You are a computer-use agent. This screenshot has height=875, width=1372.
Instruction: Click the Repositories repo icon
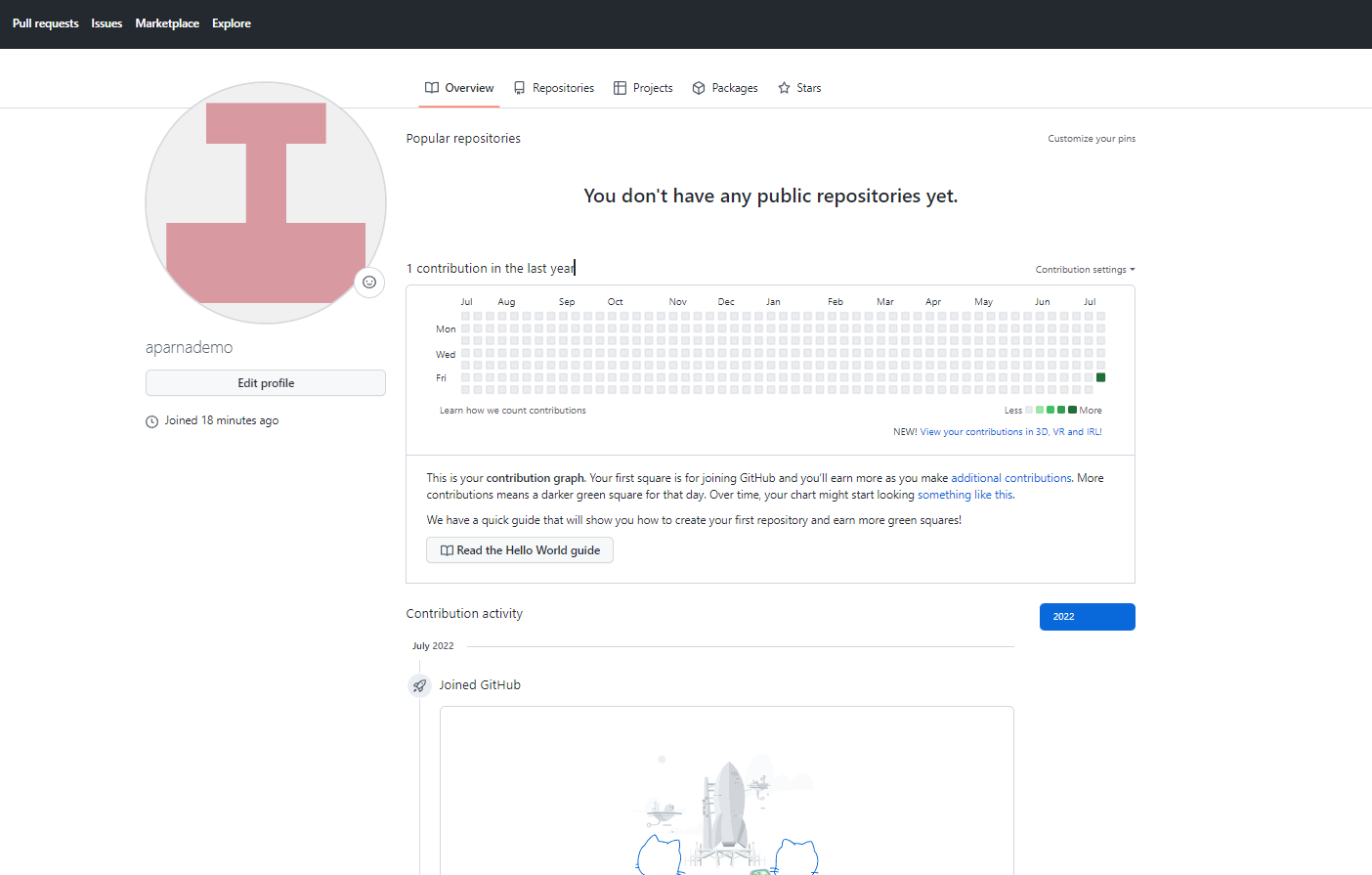pos(520,87)
